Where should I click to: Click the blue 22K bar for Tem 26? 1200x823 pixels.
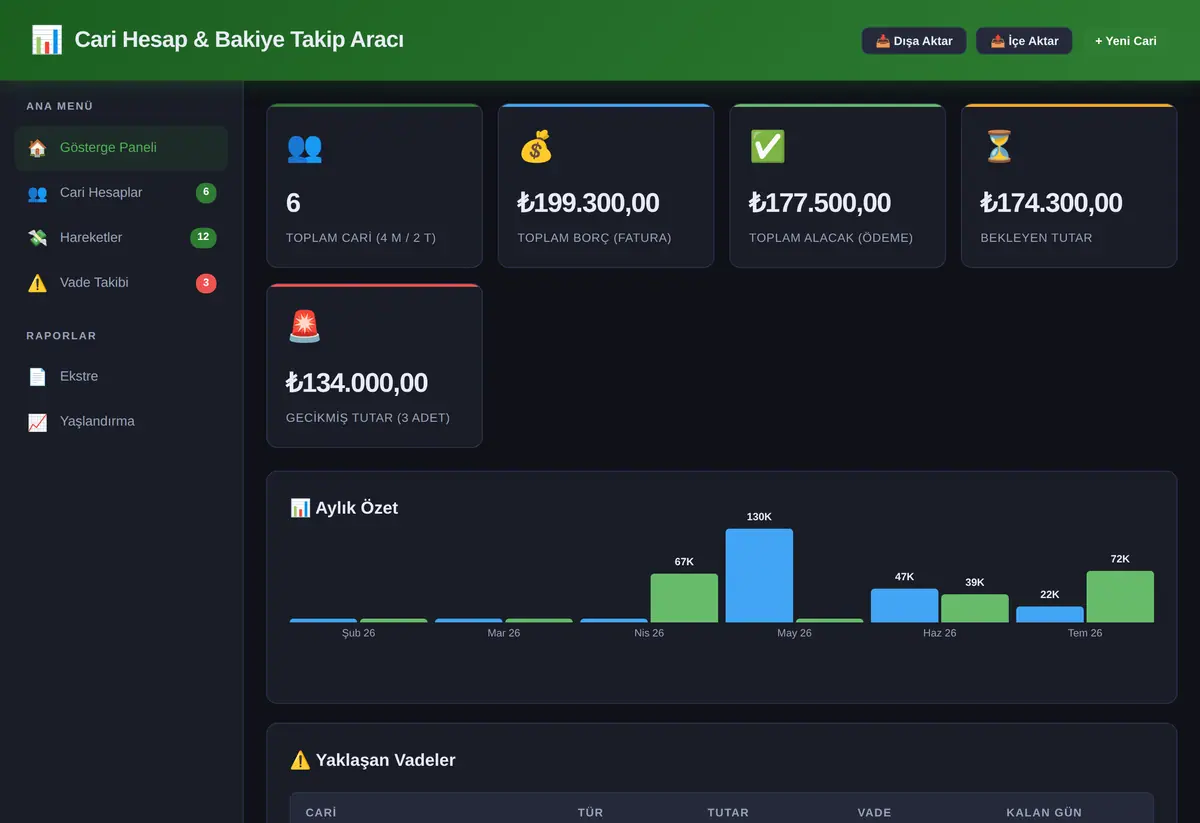[x=1050, y=614]
